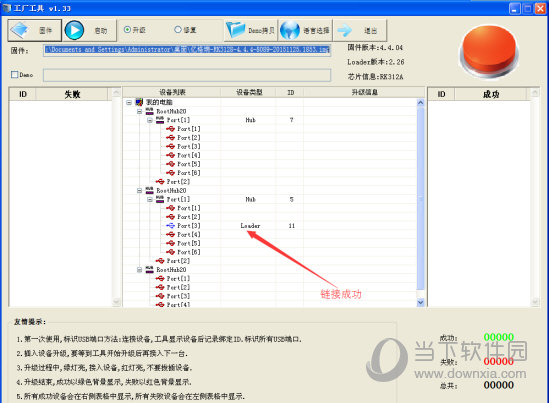This screenshot has width=549, height=403.
Task: Click device list scrollbar down arrow
Action: (x=421, y=302)
